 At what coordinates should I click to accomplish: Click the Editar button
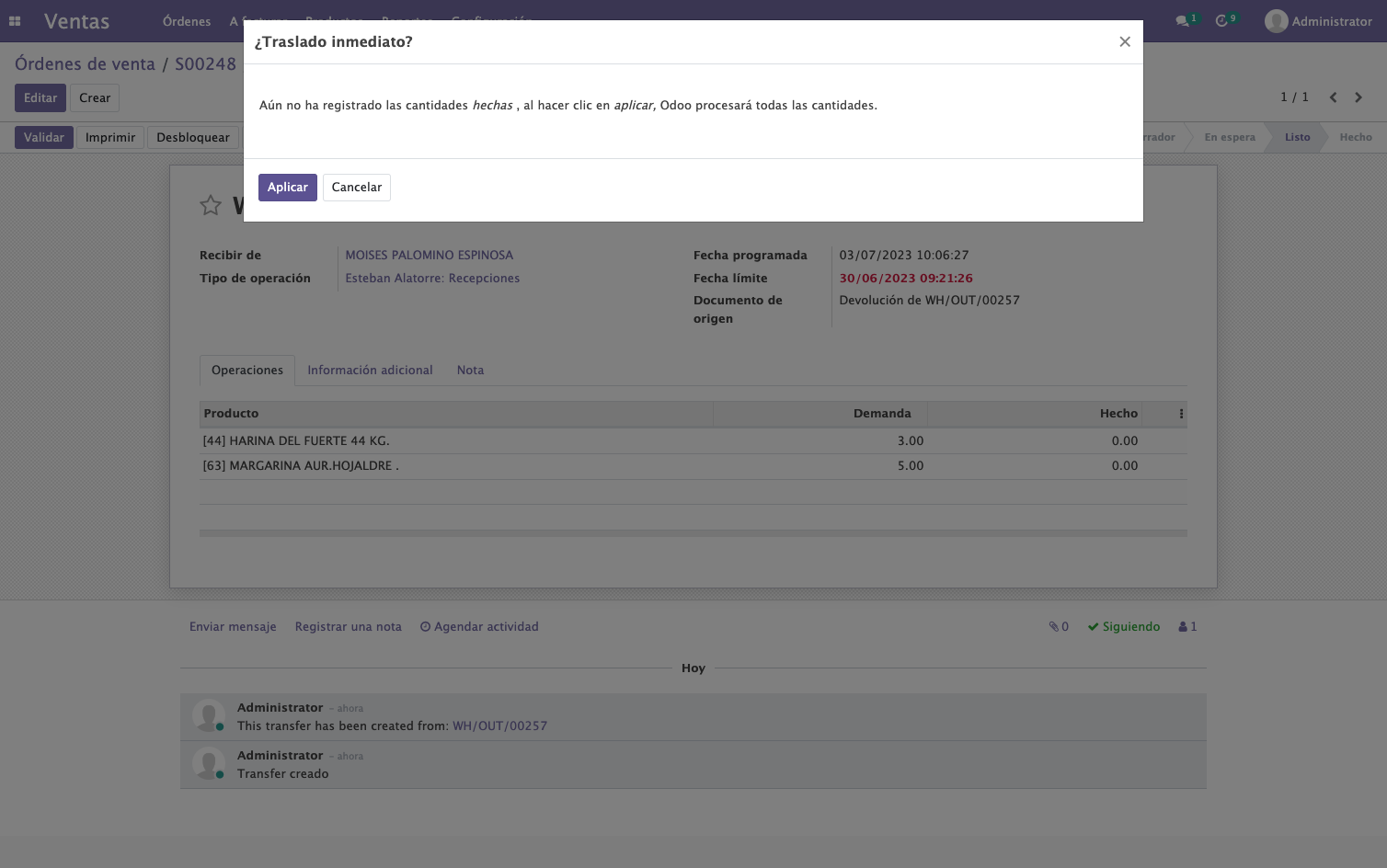click(x=40, y=98)
